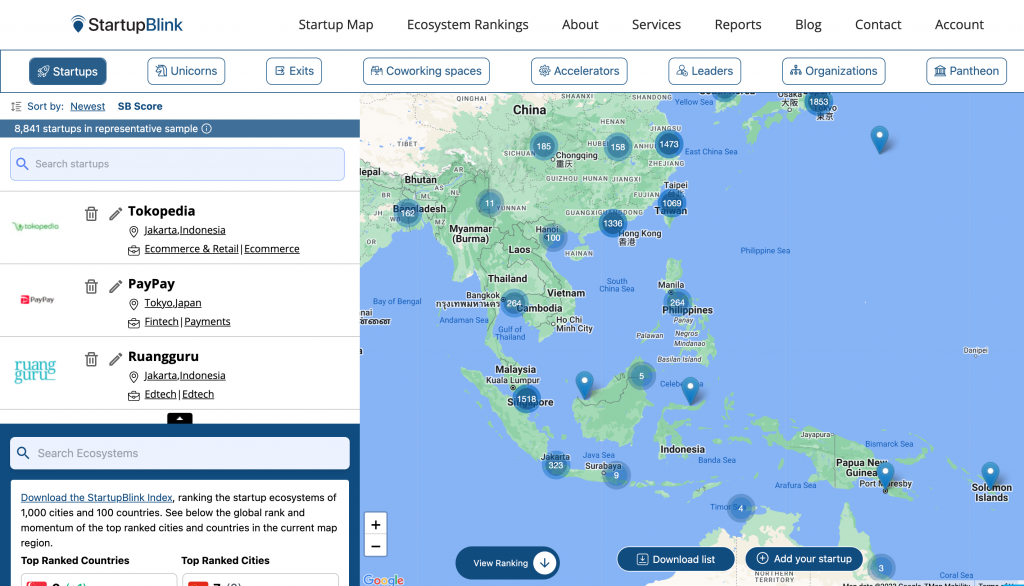Open the Ecosystem Rankings menu
Viewport: 1024px width, 586px height.
pyautogui.click(x=467, y=24)
